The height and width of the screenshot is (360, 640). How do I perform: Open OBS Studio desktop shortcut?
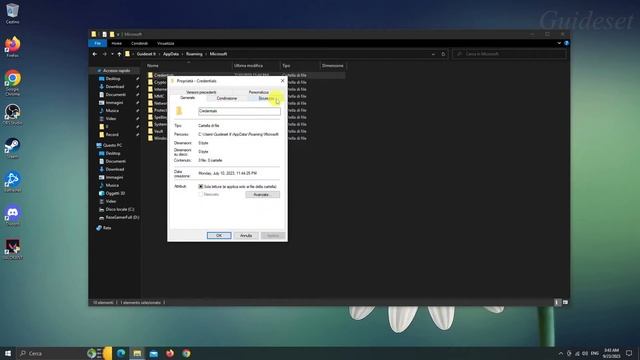click(x=12, y=114)
